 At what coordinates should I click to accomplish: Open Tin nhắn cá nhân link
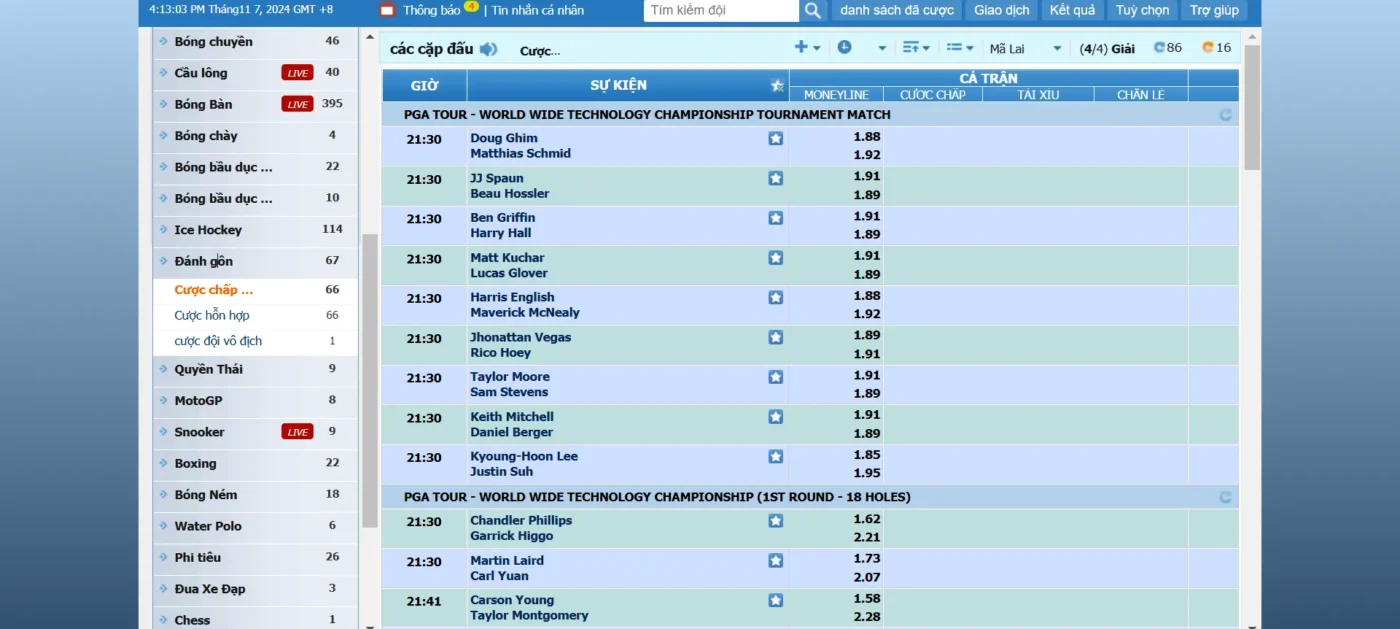(538, 11)
